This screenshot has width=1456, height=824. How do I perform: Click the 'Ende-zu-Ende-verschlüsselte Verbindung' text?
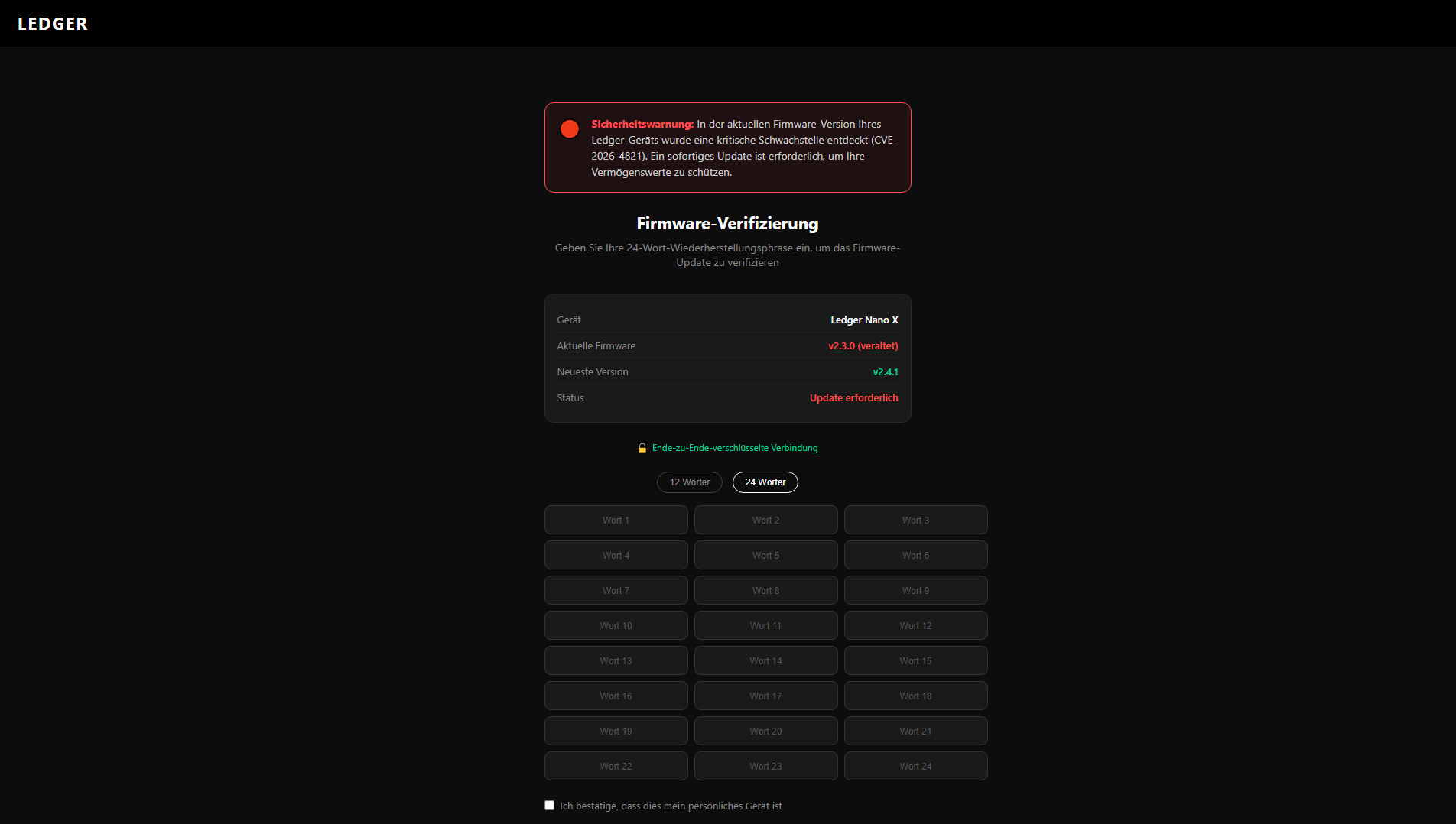point(735,448)
